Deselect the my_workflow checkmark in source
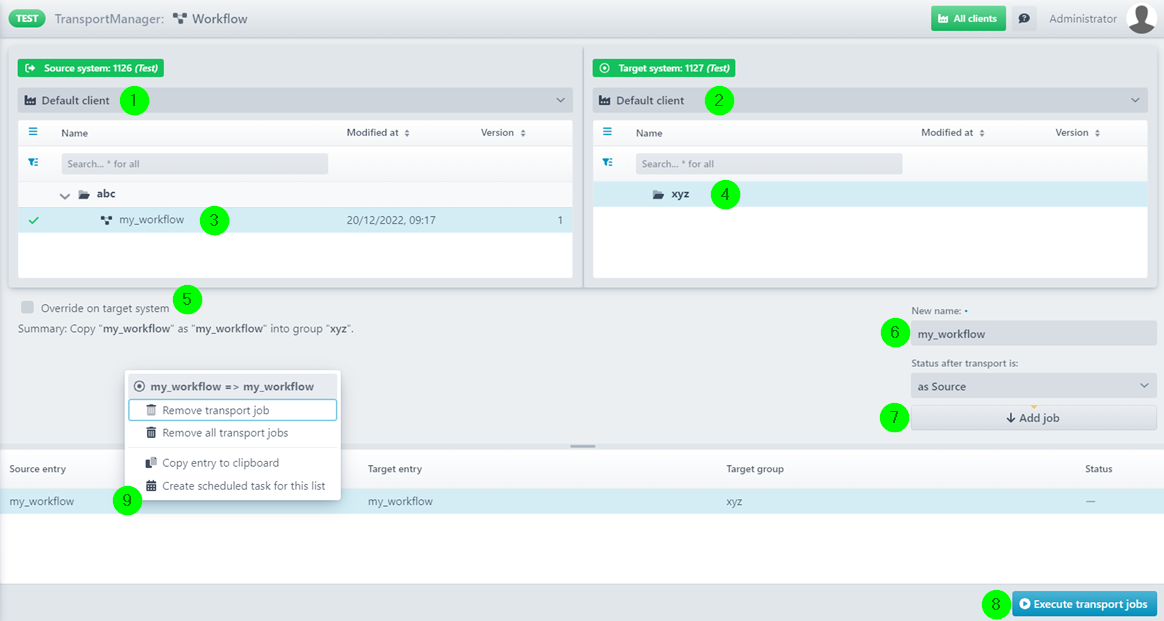The height and width of the screenshot is (621, 1164). 34,220
